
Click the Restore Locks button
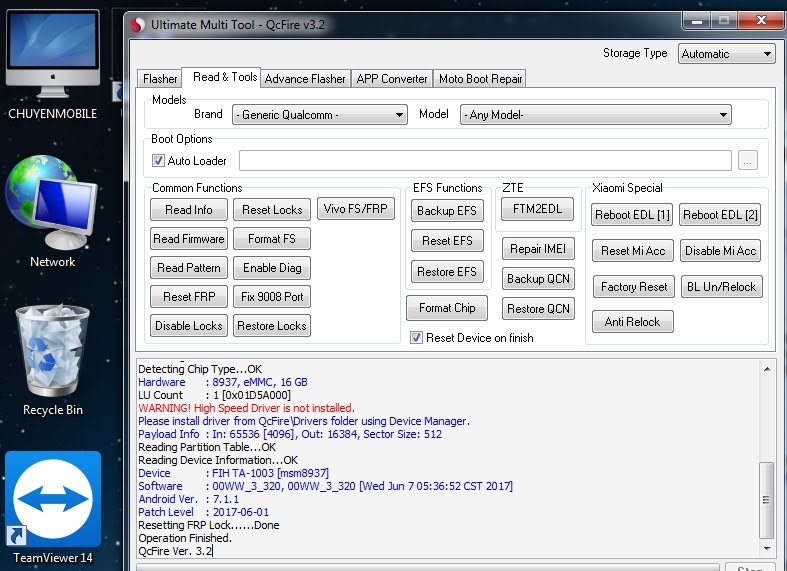point(272,326)
